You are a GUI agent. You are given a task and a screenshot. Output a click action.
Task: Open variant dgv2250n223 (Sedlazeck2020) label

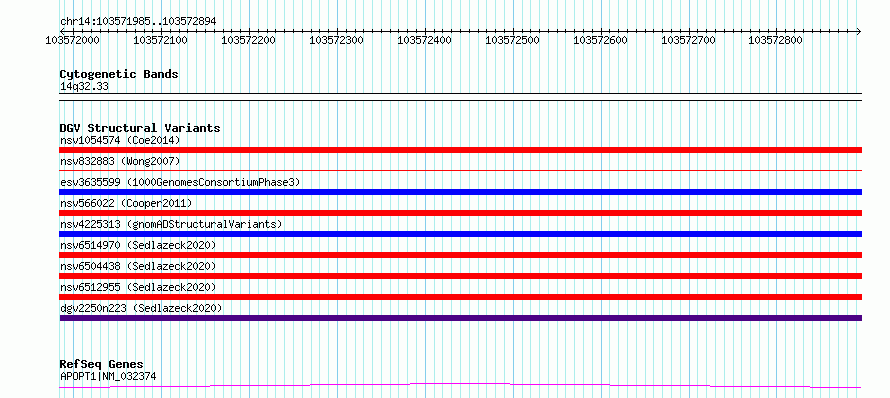tap(141, 308)
